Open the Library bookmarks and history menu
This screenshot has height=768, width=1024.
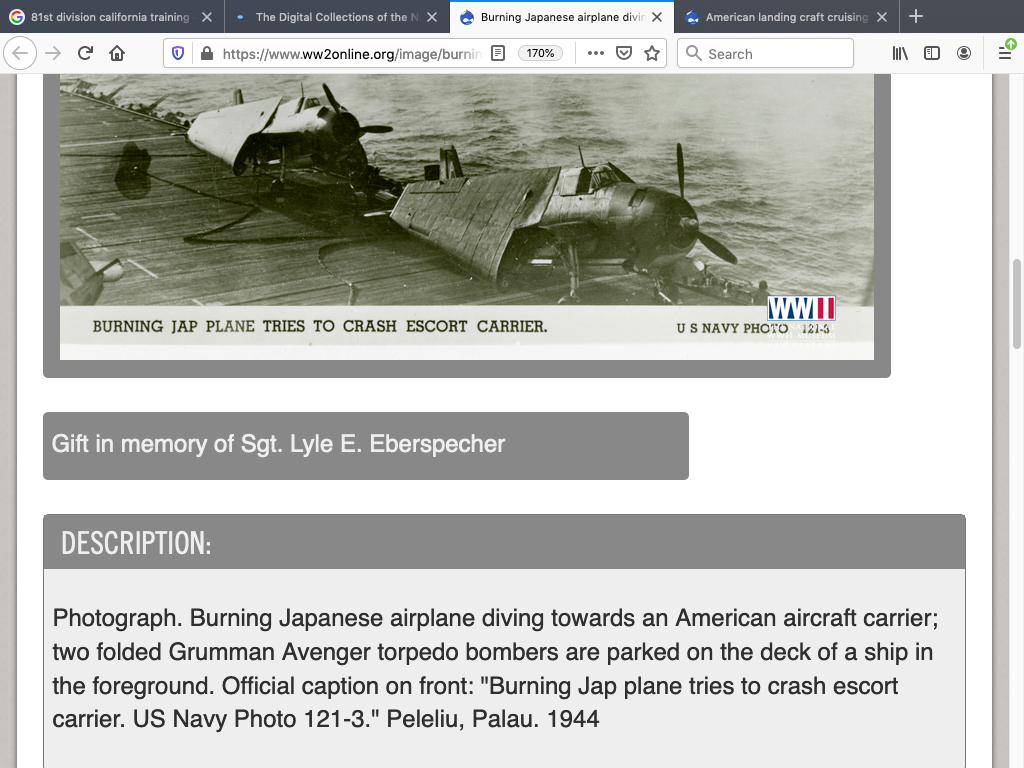900,54
